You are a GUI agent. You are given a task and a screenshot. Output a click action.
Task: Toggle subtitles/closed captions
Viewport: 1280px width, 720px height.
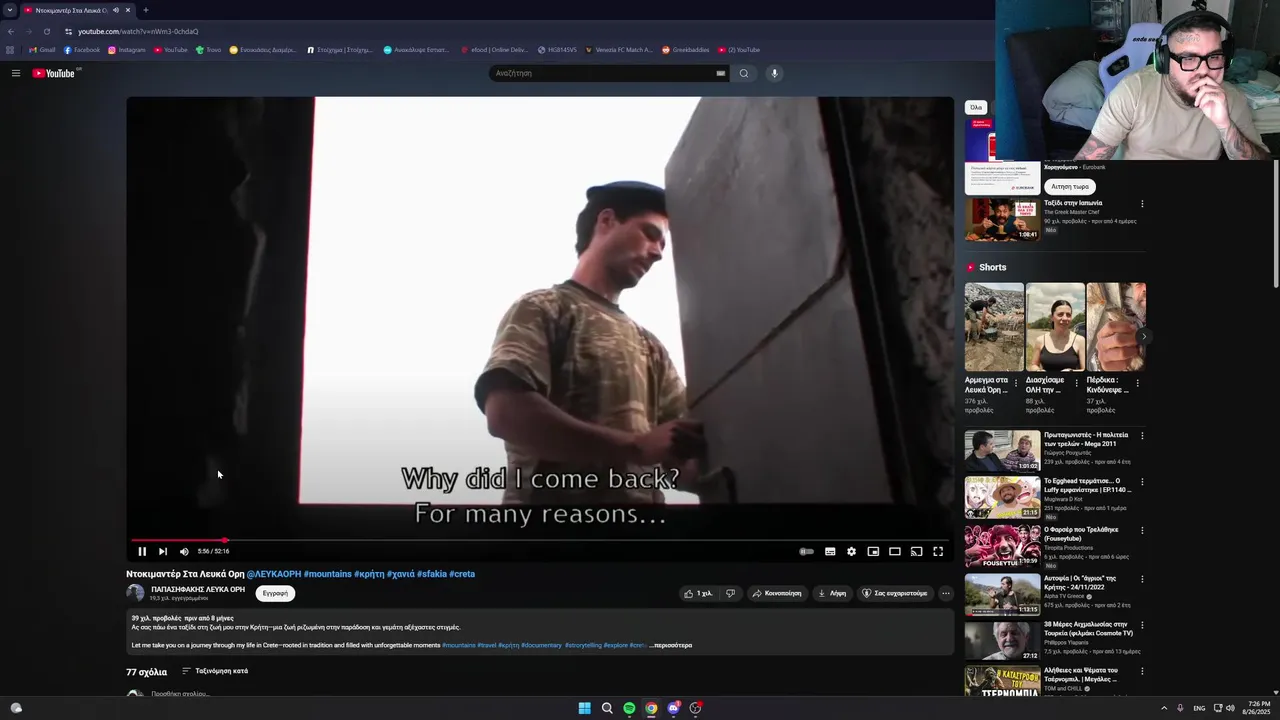click(830, 551)
